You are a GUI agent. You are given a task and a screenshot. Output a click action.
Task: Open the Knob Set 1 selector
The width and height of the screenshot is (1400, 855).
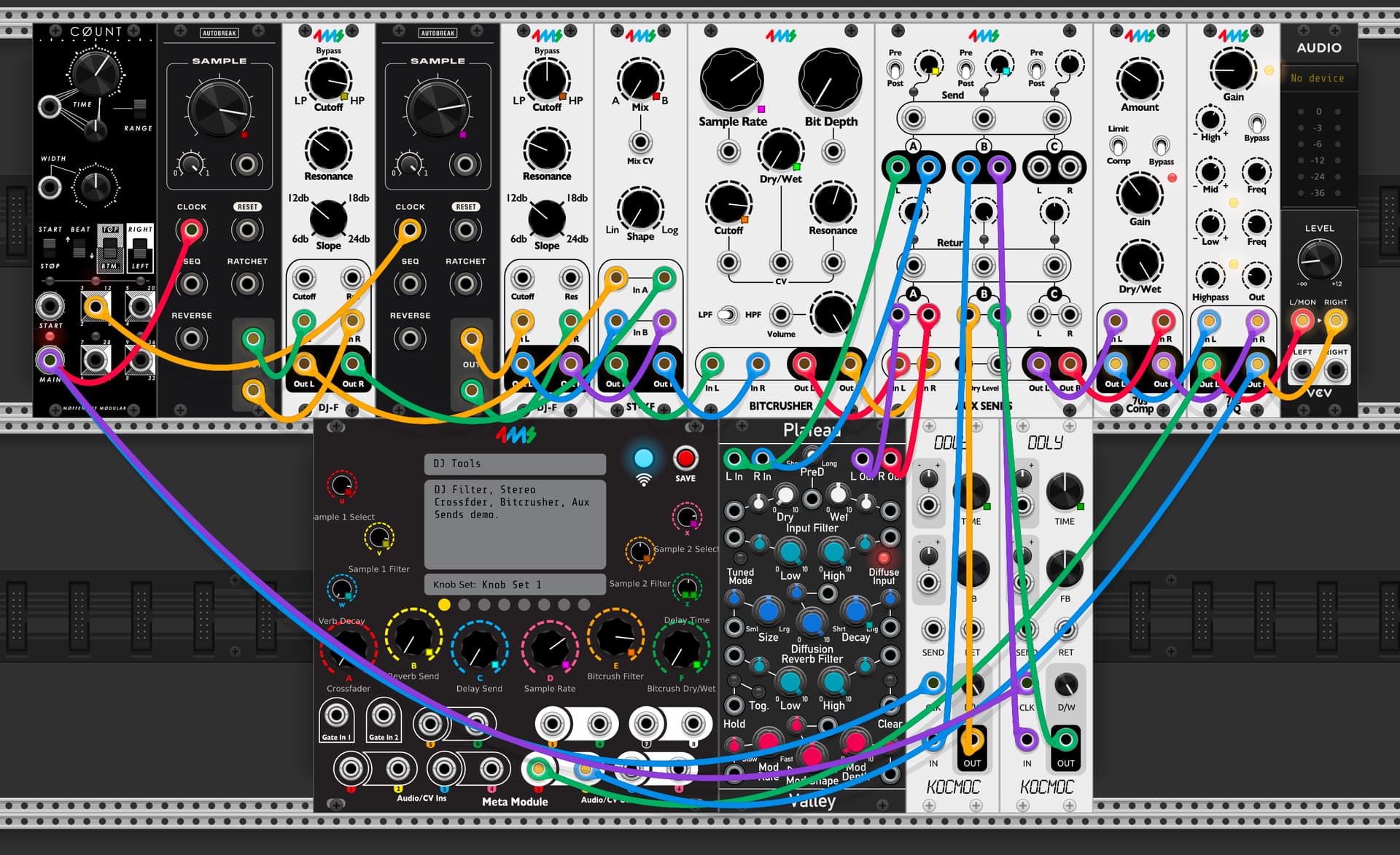[x=515, y=585]
